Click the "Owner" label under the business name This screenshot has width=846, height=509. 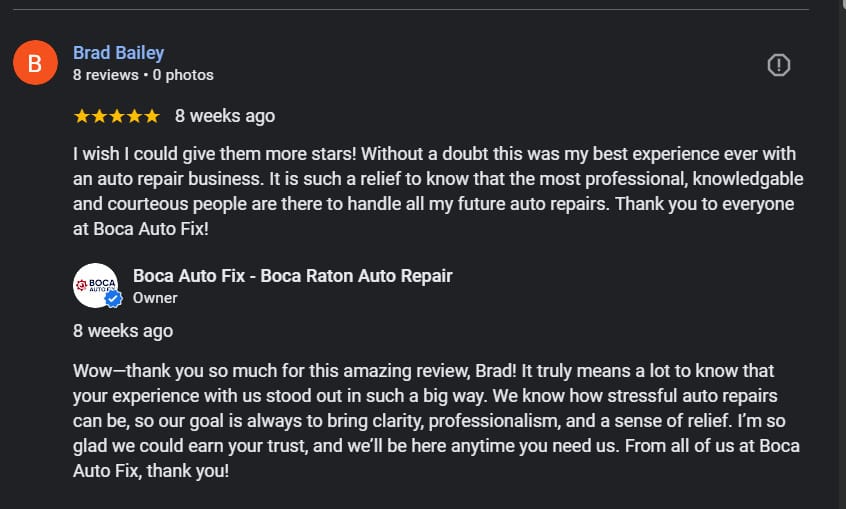[155, 297]
